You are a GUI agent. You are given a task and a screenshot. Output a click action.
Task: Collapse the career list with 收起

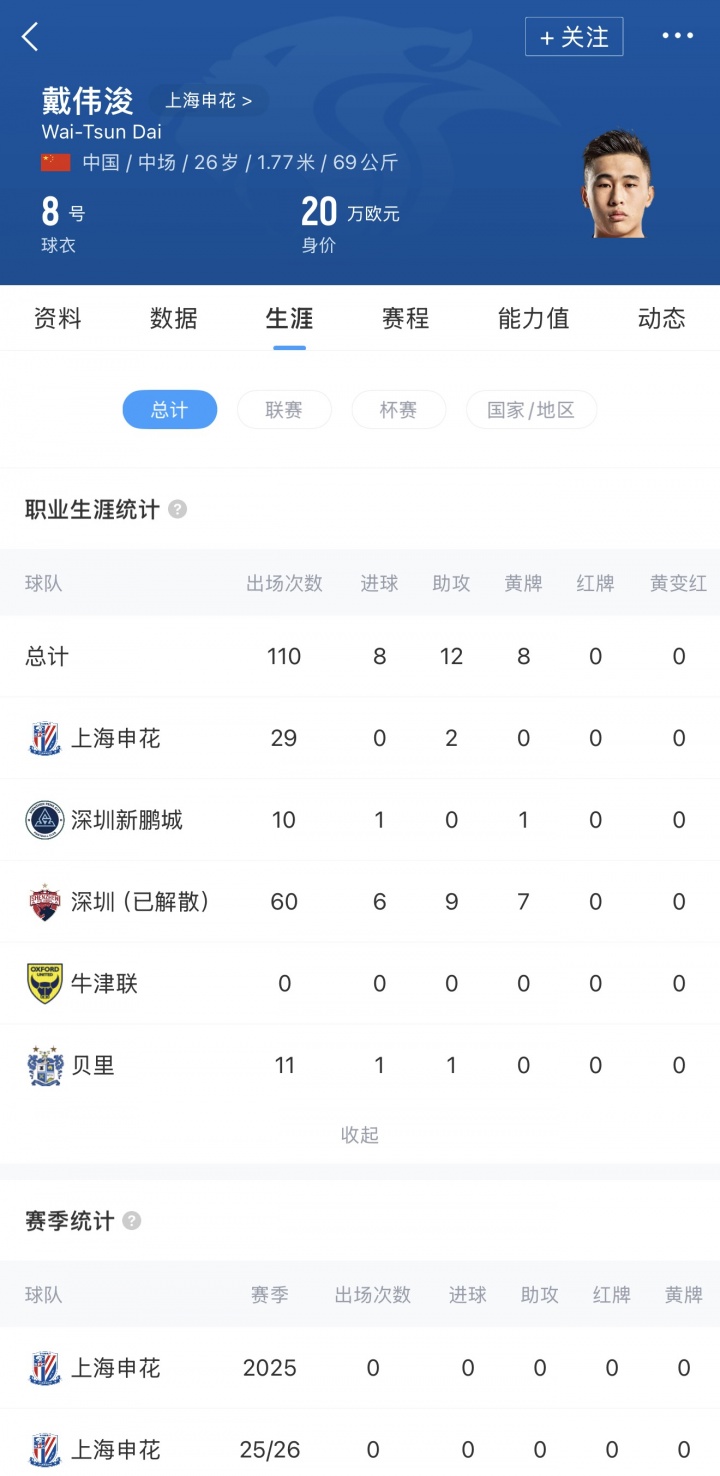click(x=360, y=1135)
